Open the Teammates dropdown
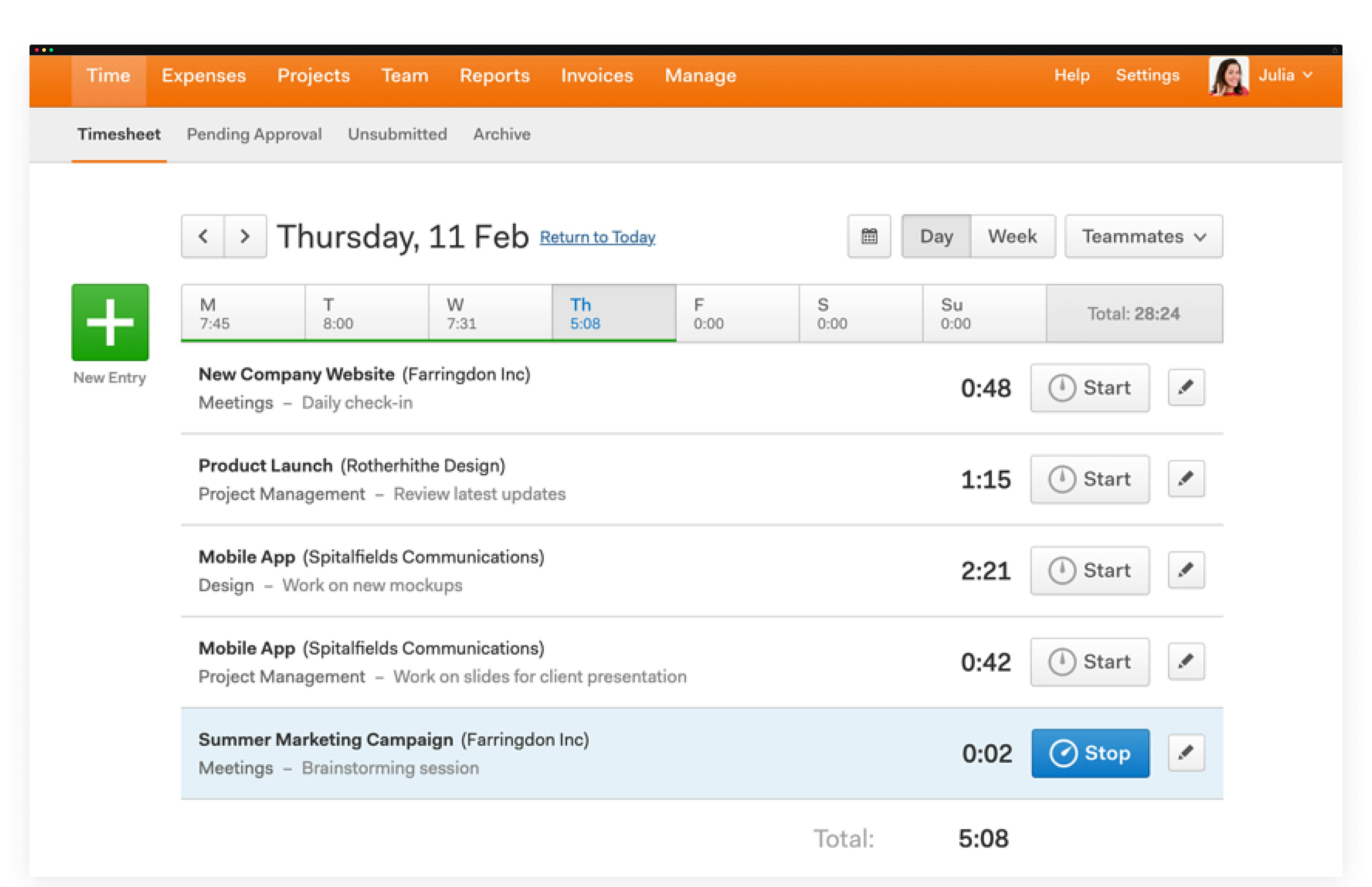The height and width of the screenshot is (887, 1372). click(x=1143, y=236)
